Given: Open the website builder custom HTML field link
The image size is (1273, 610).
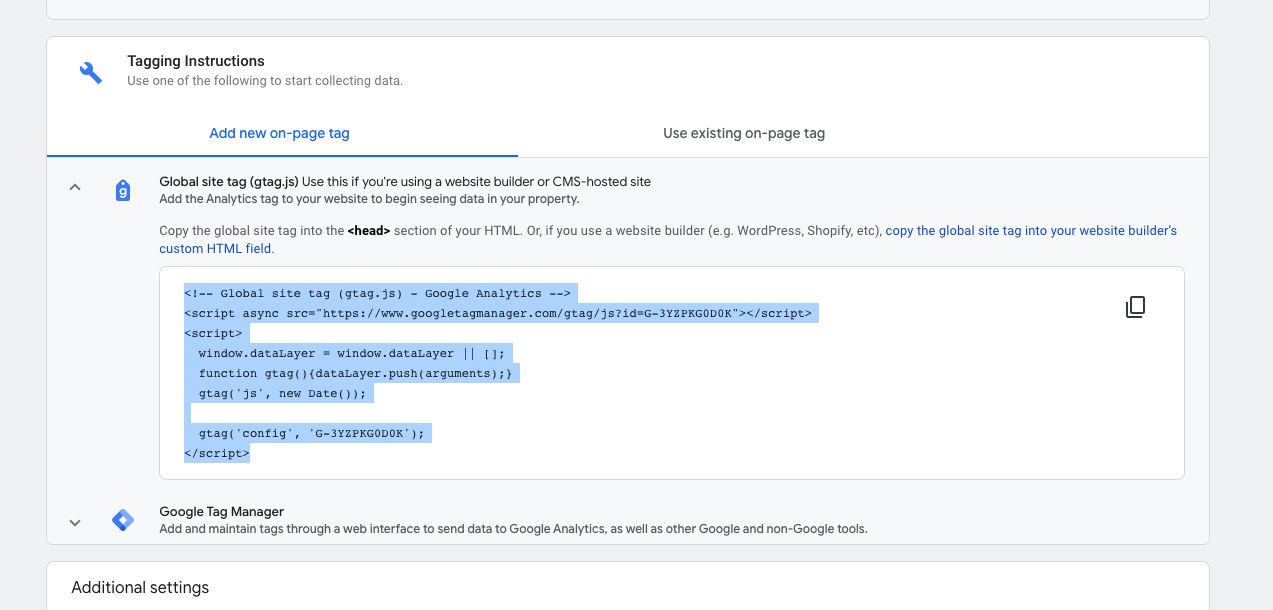Looking at the screenshot, I should point(668,239).
